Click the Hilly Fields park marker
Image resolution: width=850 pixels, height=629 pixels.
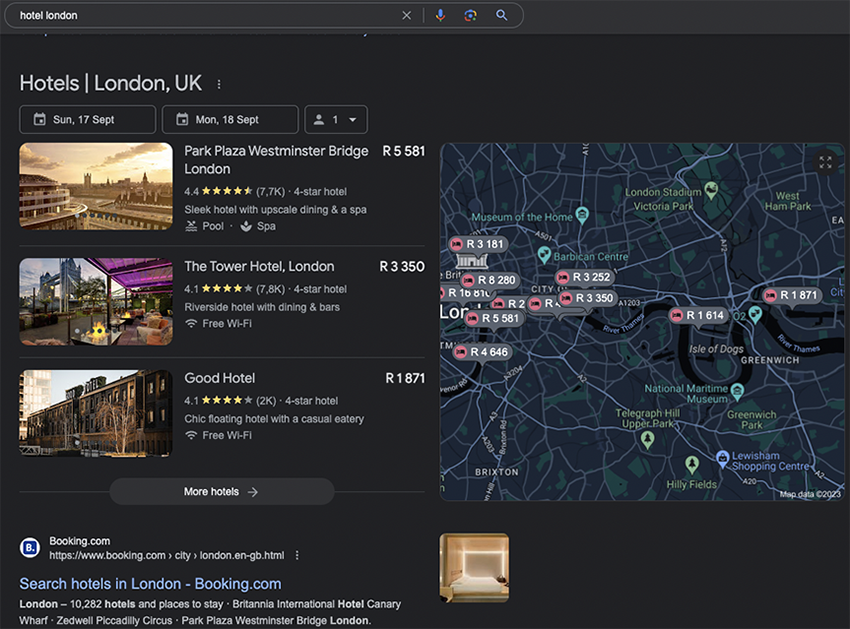pos(691,465)
